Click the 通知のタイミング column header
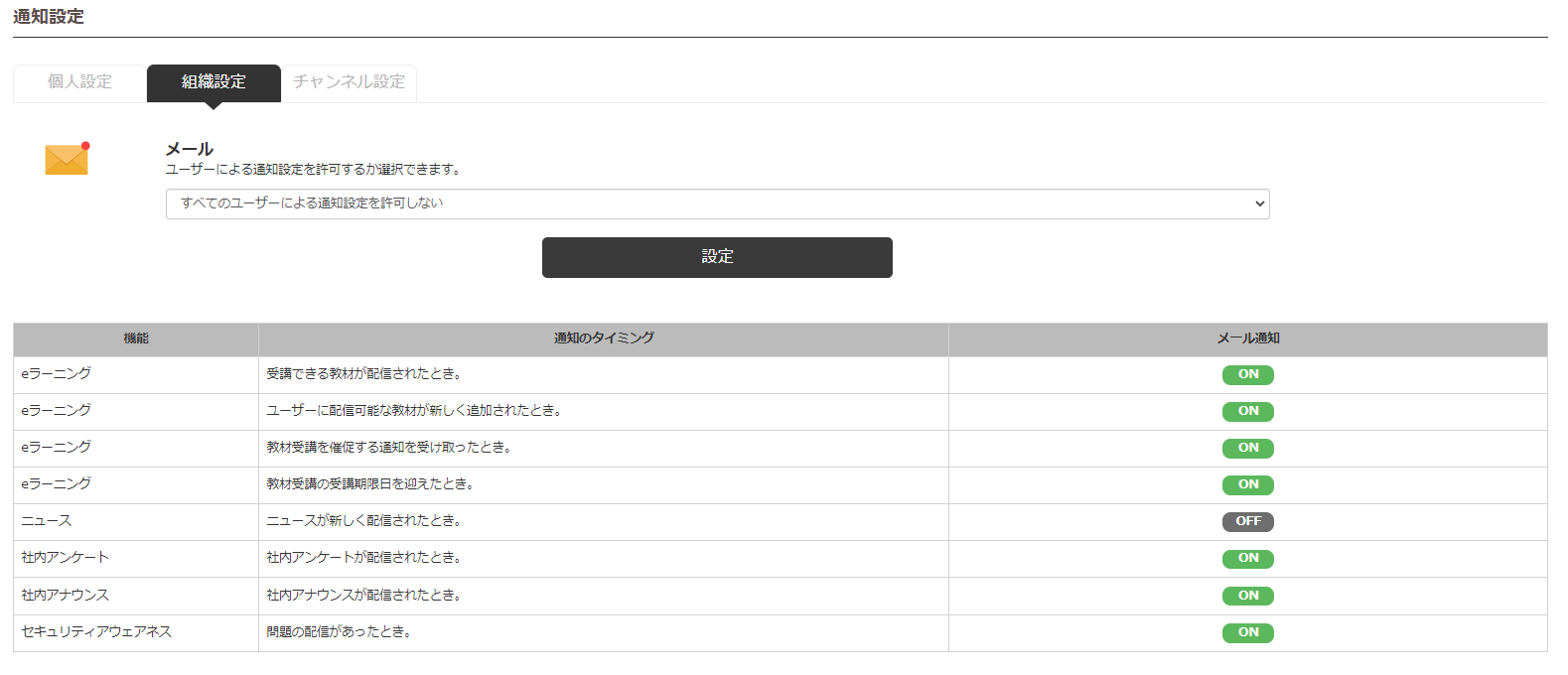 [x=604, y=338]
